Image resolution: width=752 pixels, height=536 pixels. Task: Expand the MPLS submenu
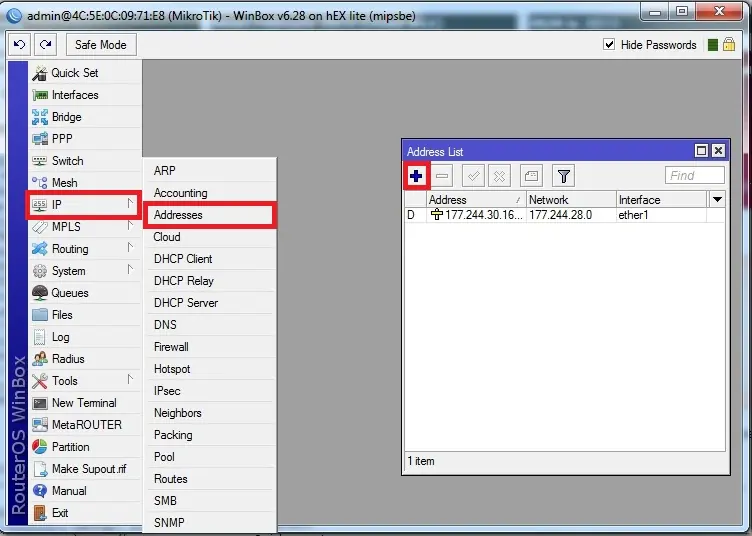pyautogui.click(x=85, y=227)
